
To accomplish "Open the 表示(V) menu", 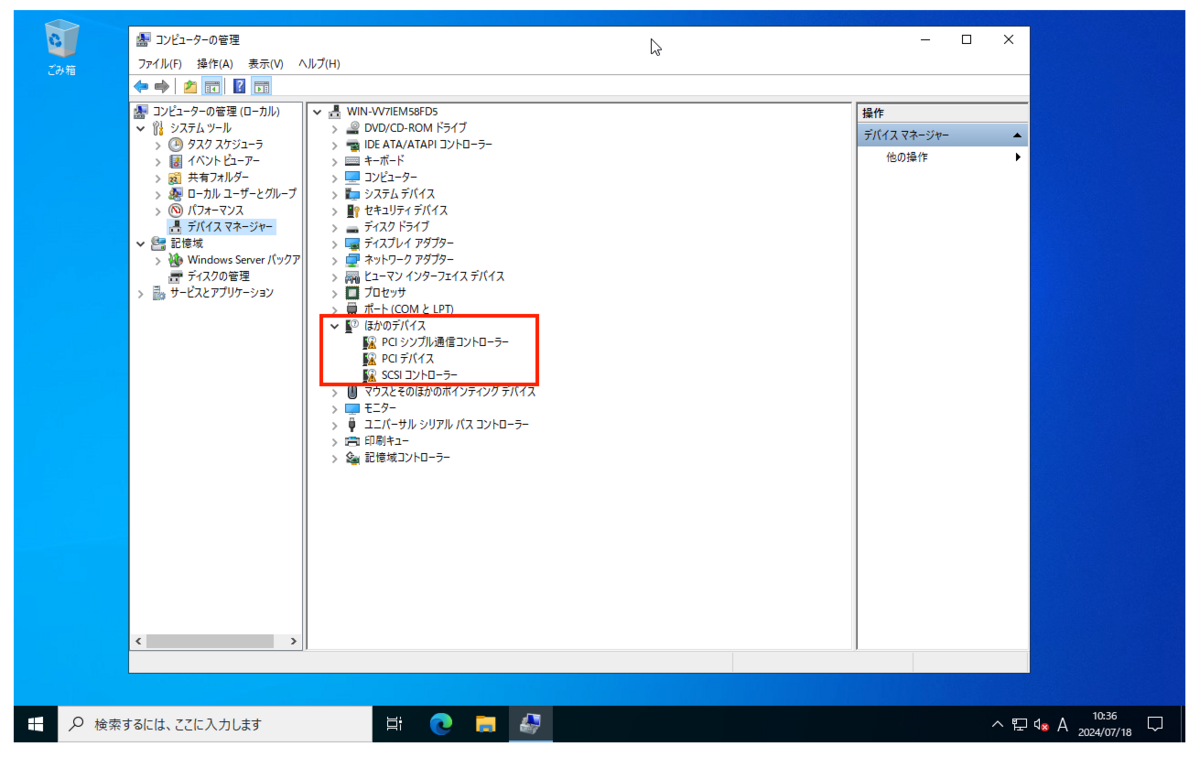I will coord(266,64).
